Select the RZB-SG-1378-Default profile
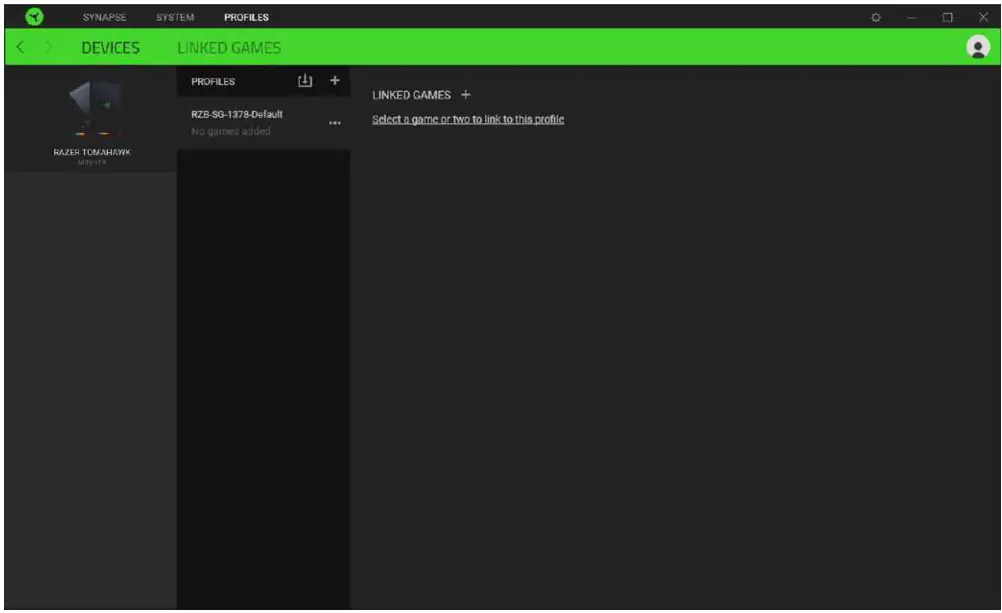Screen dimensions: 1002x613 point(263,122)
